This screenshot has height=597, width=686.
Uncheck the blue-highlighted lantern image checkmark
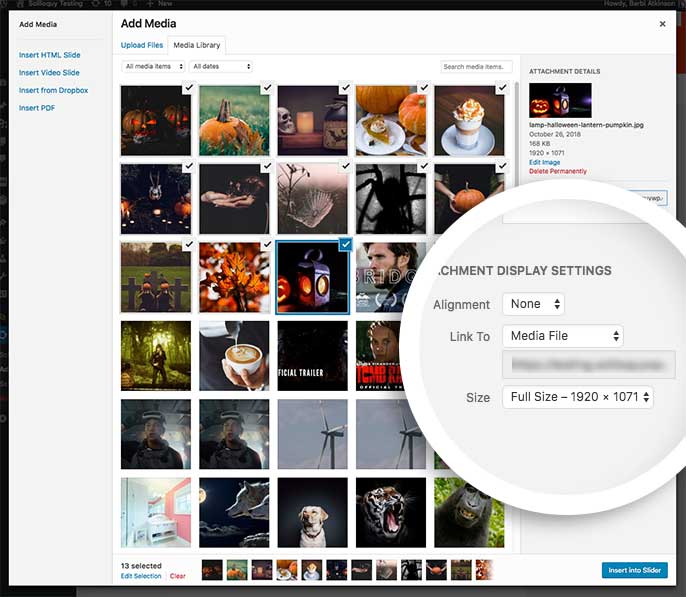346,244
